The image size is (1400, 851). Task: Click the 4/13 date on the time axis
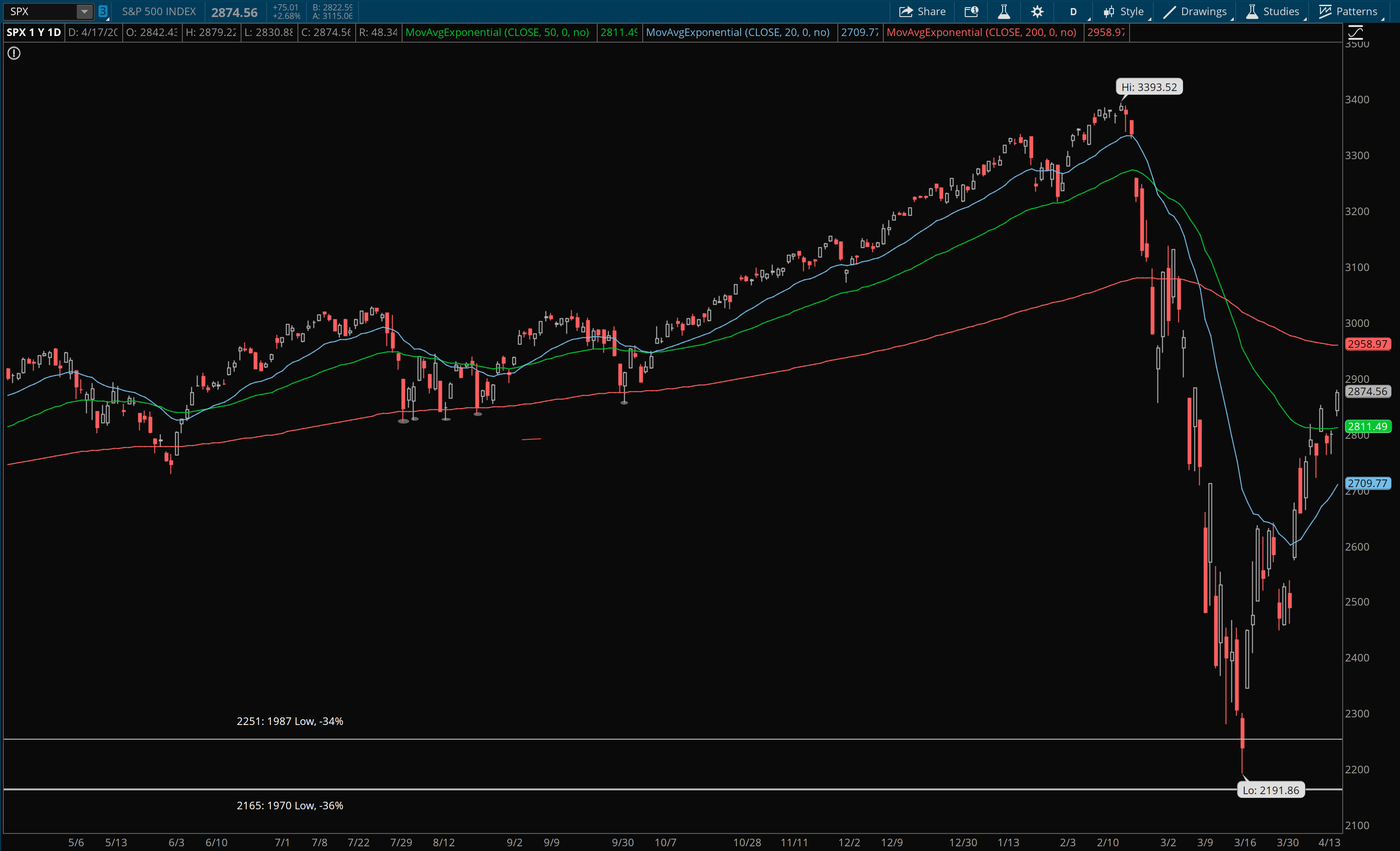[x=1329, y=842]
